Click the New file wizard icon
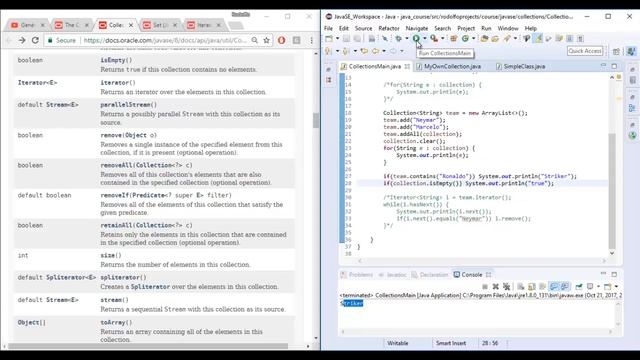 tap(329, 38)
